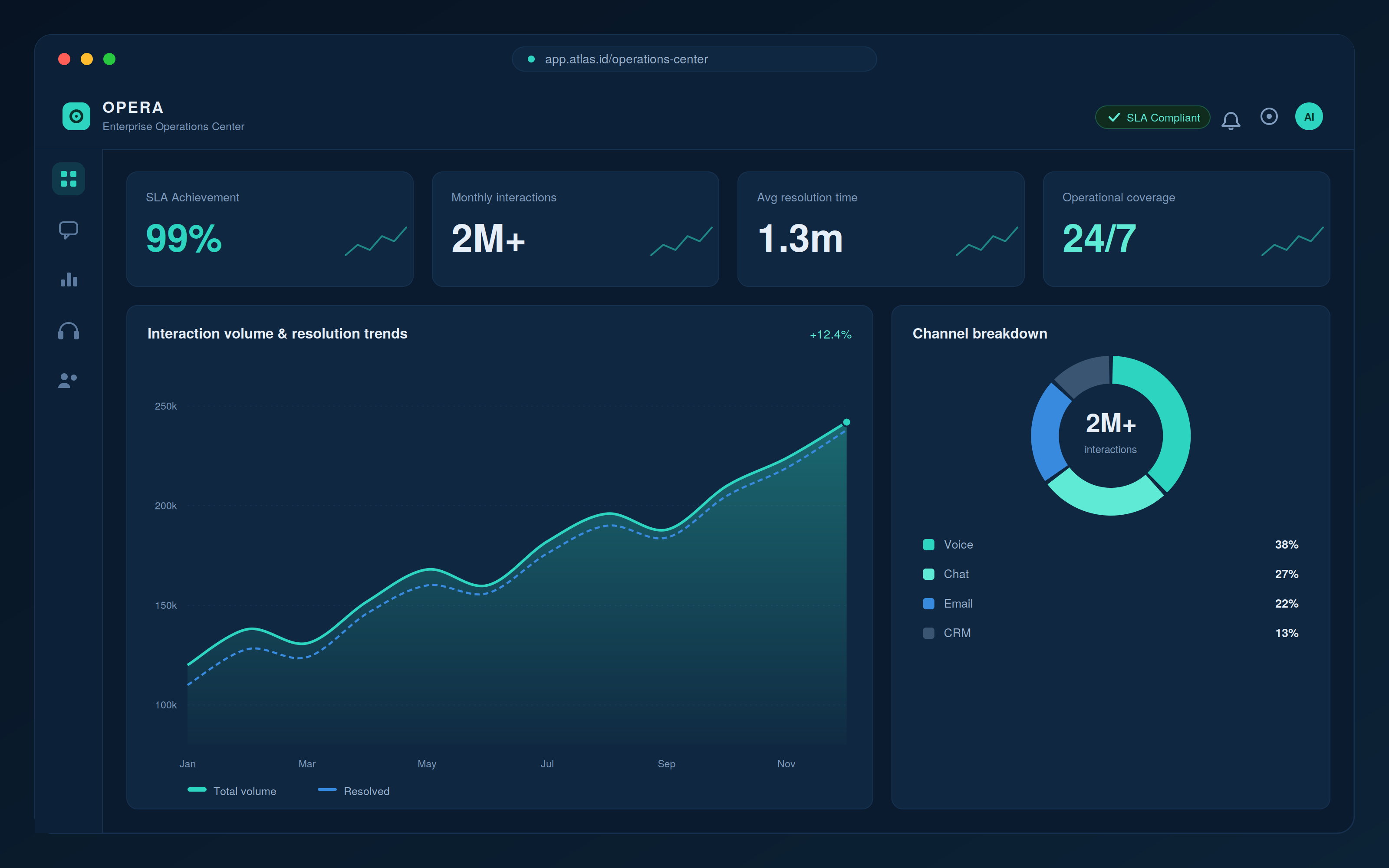Click the OPERA logo icon
Screen dimensions: 1389x868
[x=76, y=117]
